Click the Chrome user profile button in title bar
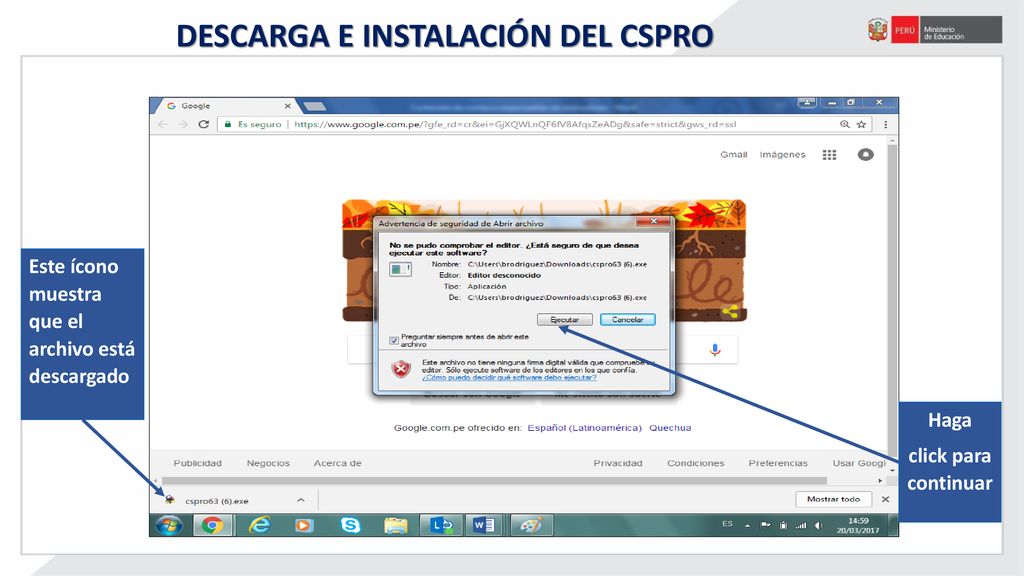The height and width of the screenshot is (576, 1024). click(807, 103)
